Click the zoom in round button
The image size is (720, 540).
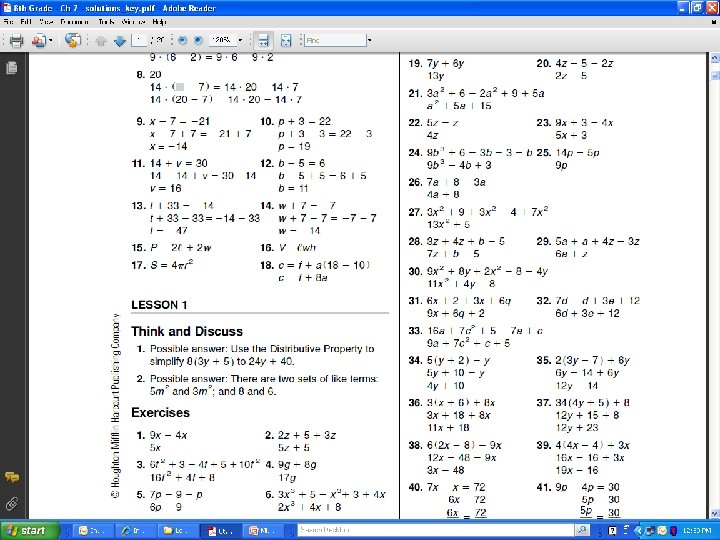point(198,40)
